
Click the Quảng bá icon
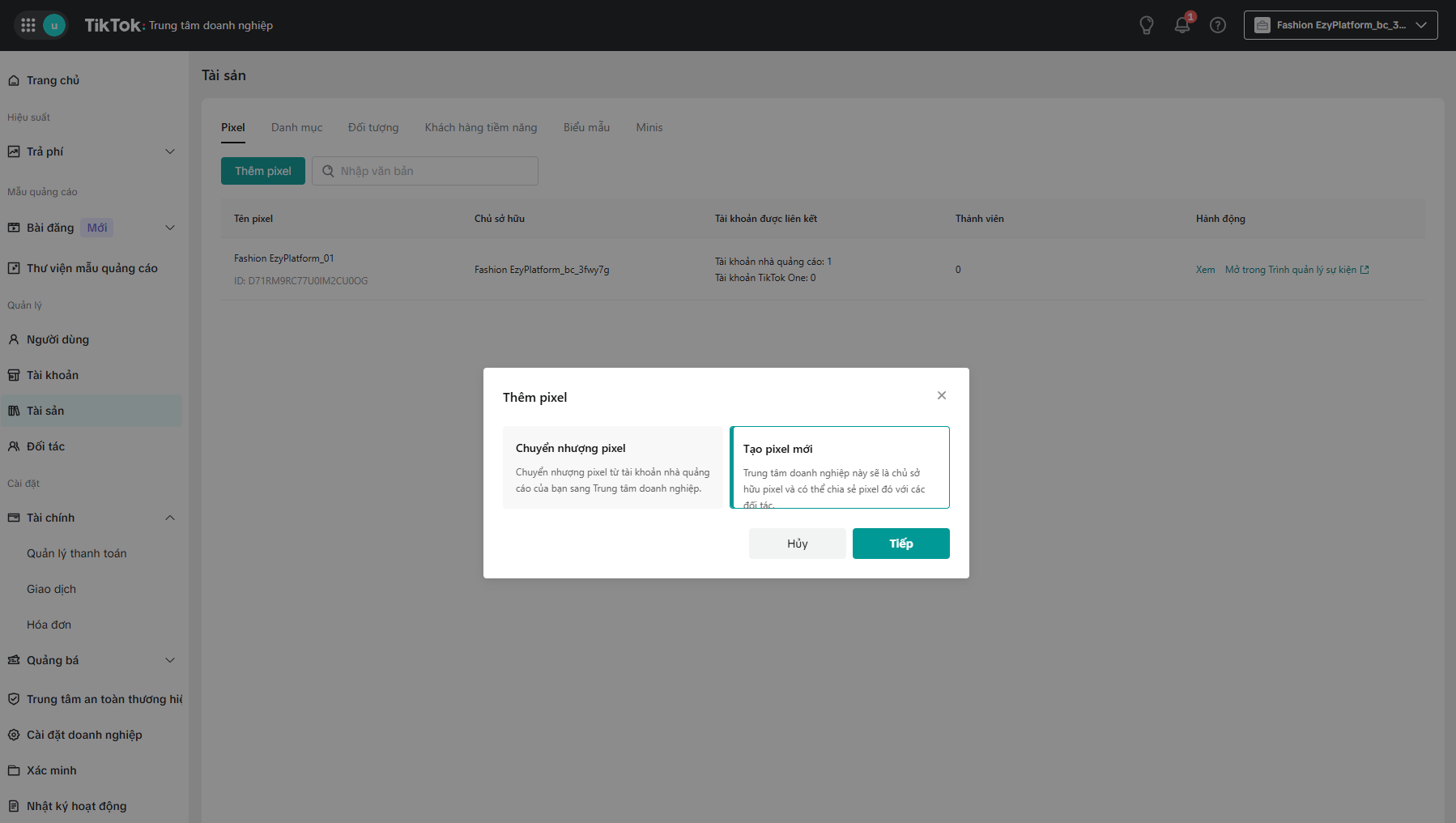pos(14,660)
